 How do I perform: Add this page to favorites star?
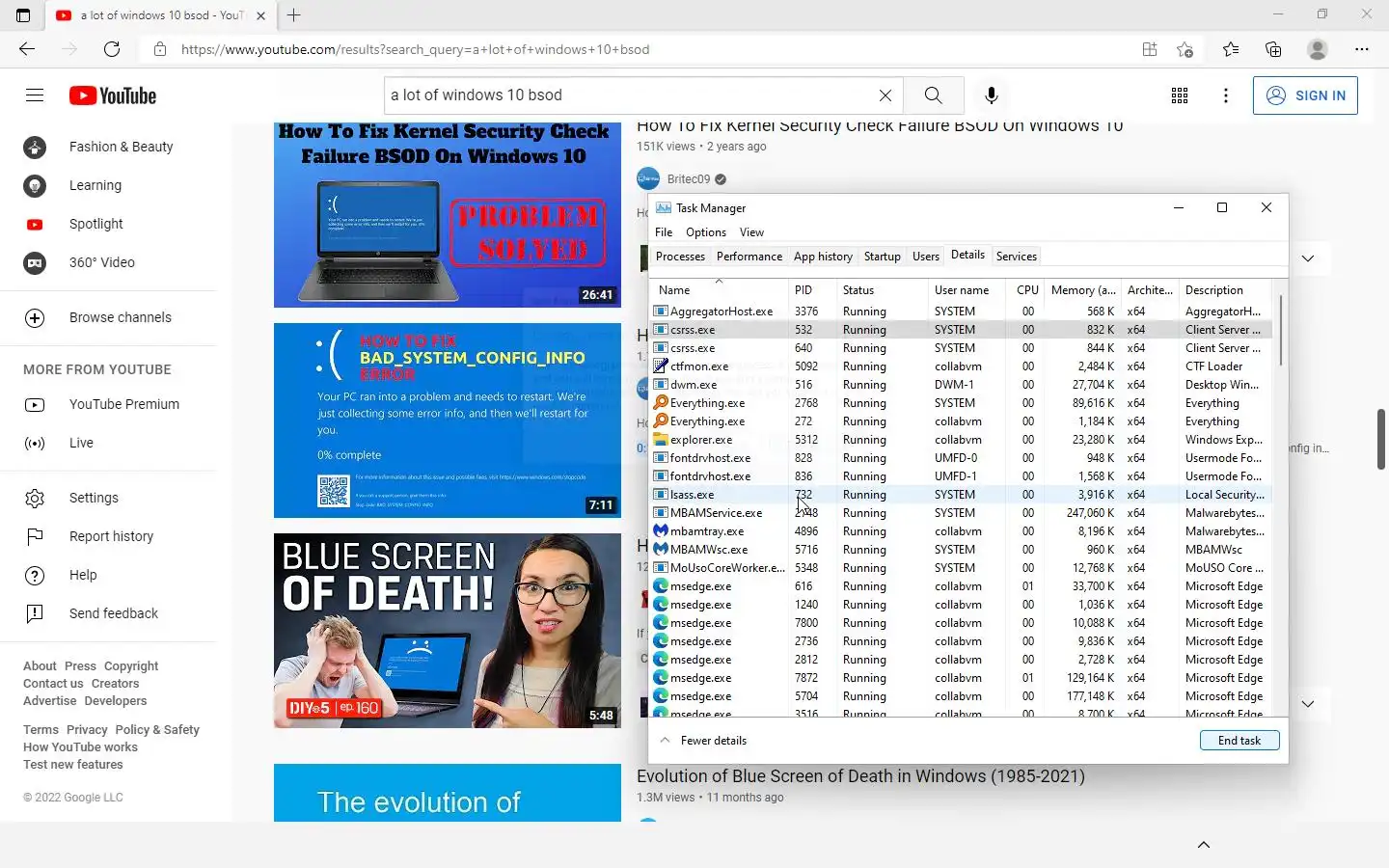(1185, 49)
